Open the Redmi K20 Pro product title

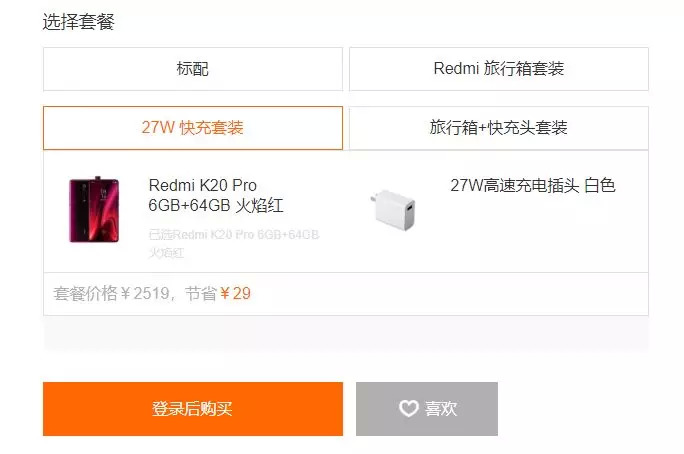[x=202, y=185]
